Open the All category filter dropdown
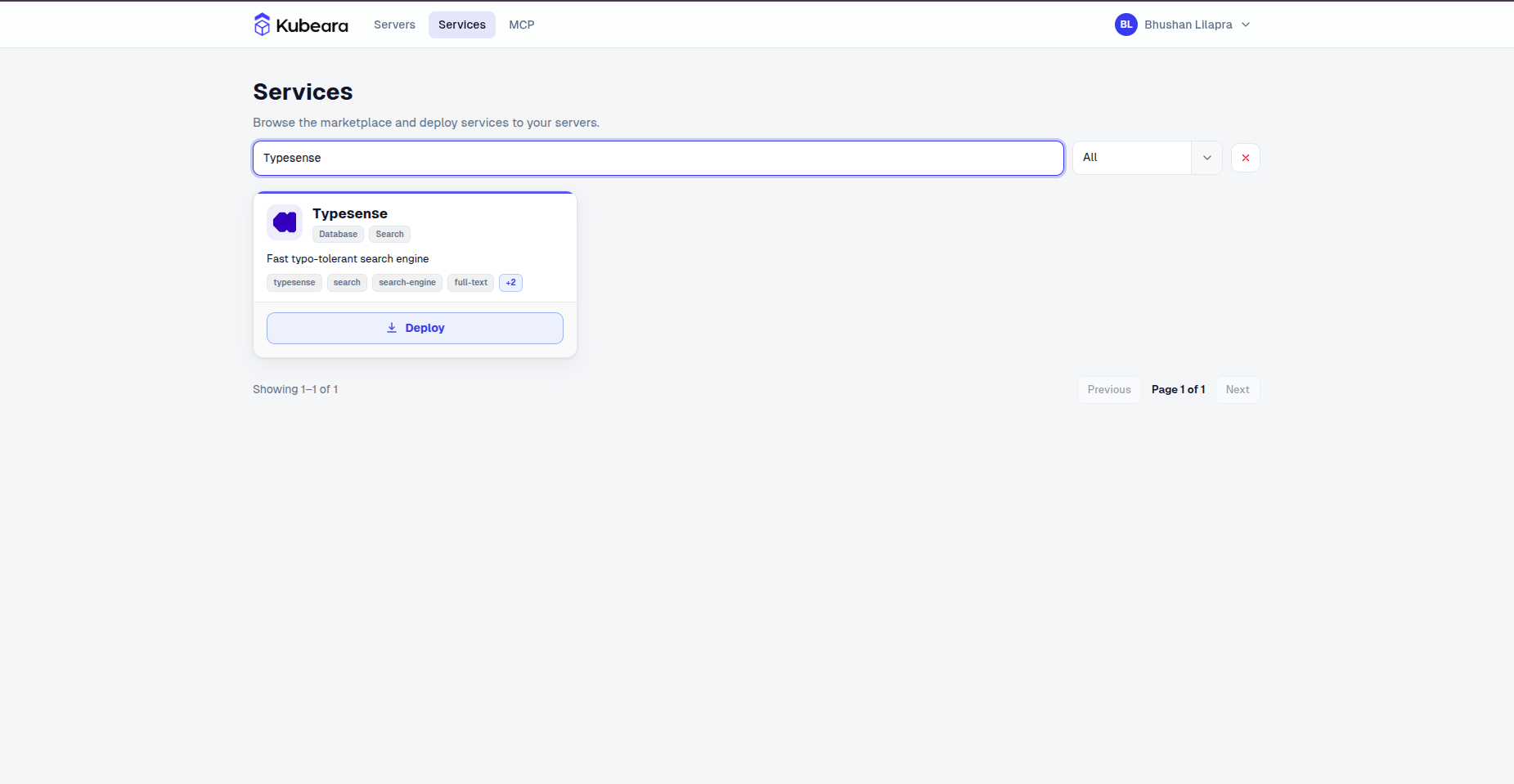 coord(1147,158)
